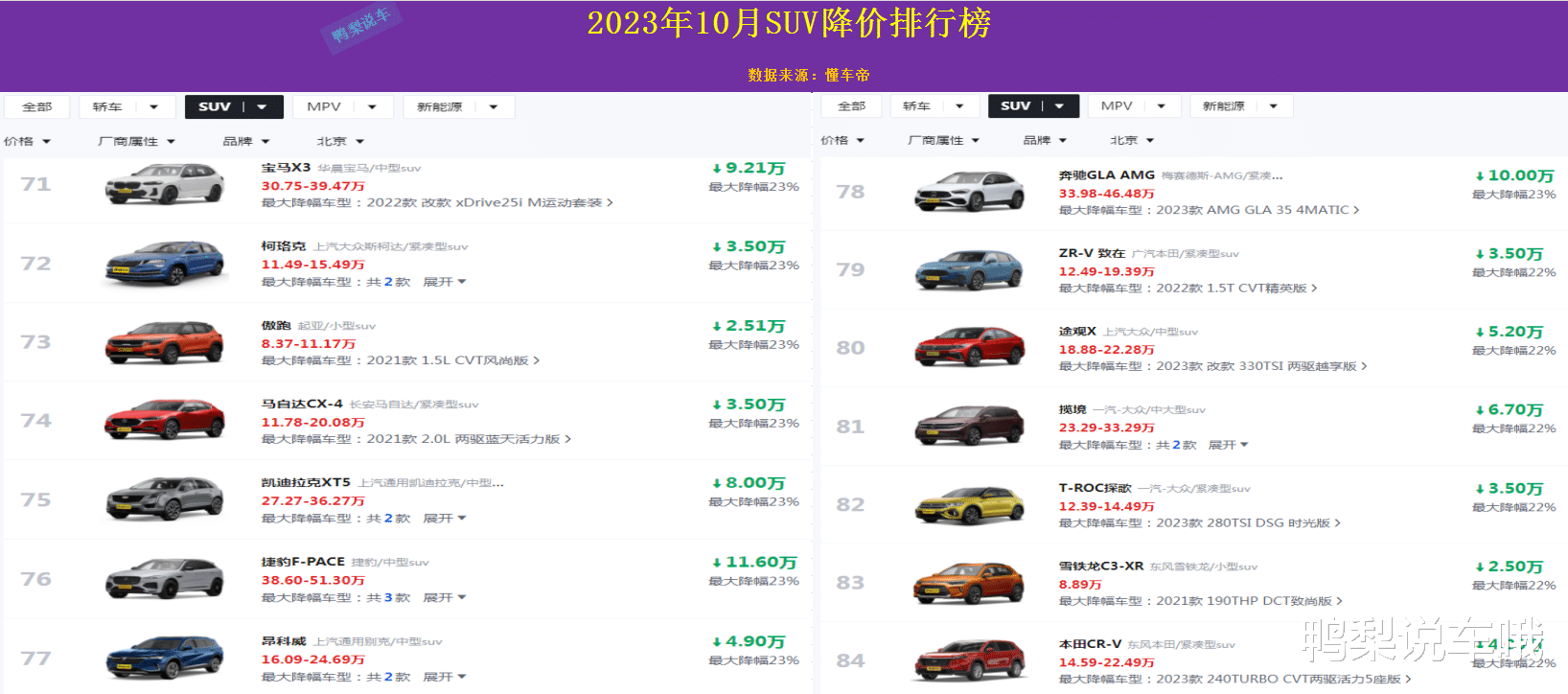Click the 雪铁龙C3-XR model name
The width and height of the screenshot is (1568, 694).
tap(1100, 567)
